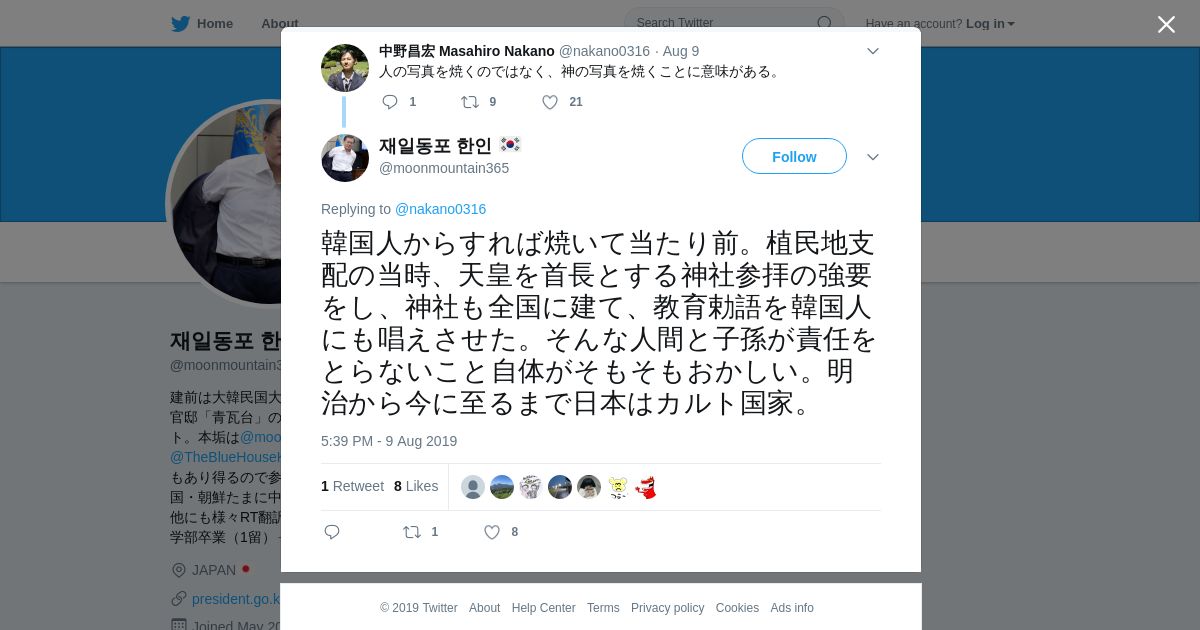Like the main tweet showing 8 likes
The width and height of the screenshot is (1200, 630).
492,532
